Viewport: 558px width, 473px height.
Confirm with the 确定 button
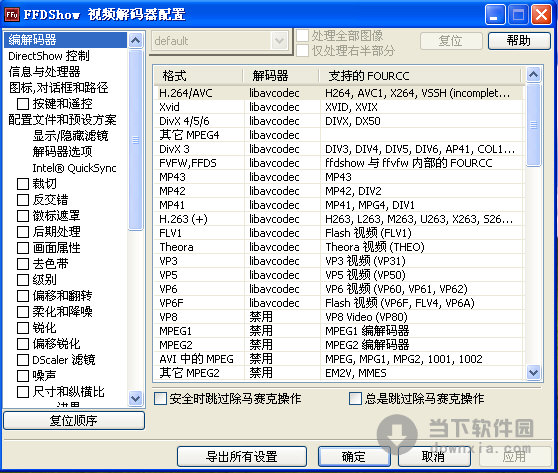click(354, 457)
